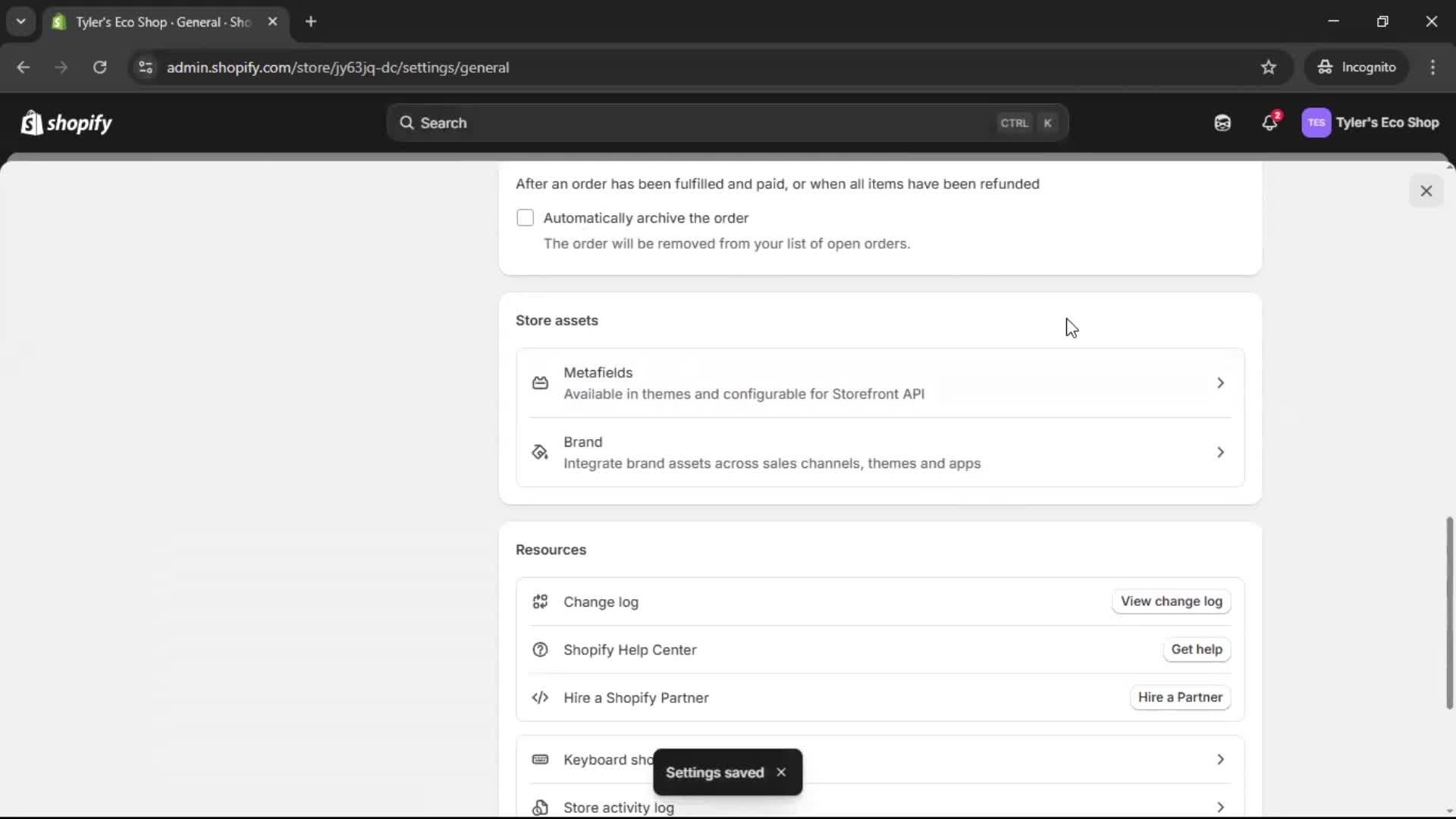Click the View change log button
This screenshot has height=819, width=1456.
click(1171, 601)
